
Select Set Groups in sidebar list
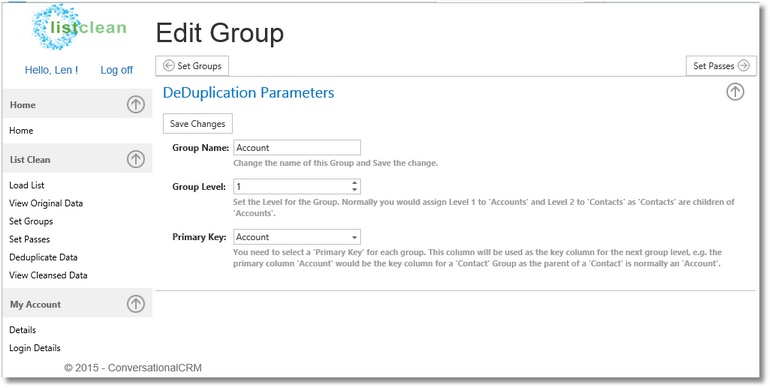(31, 222)
